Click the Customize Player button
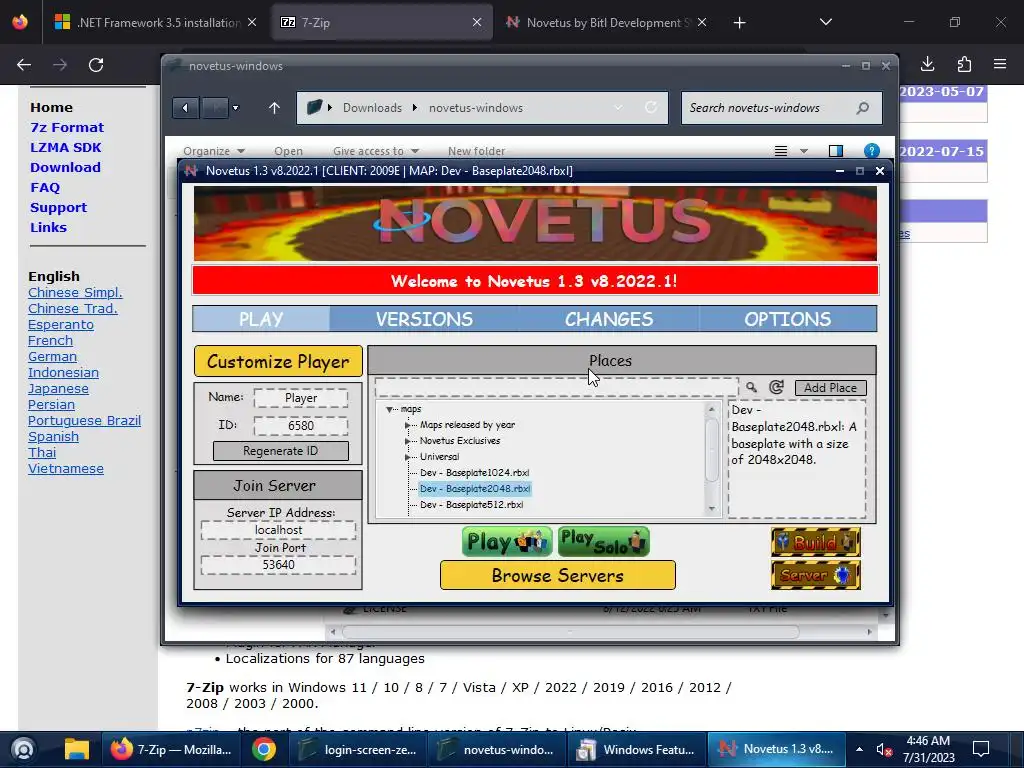The image size is (1024, 768). point(278,361)
